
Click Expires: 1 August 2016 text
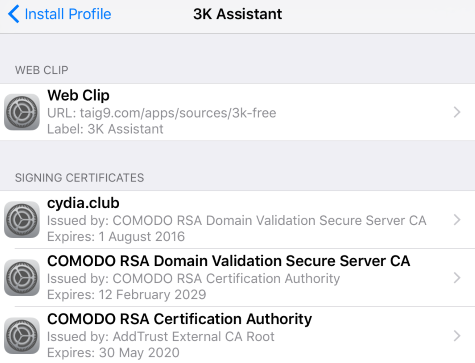click(x=116, y=237)
